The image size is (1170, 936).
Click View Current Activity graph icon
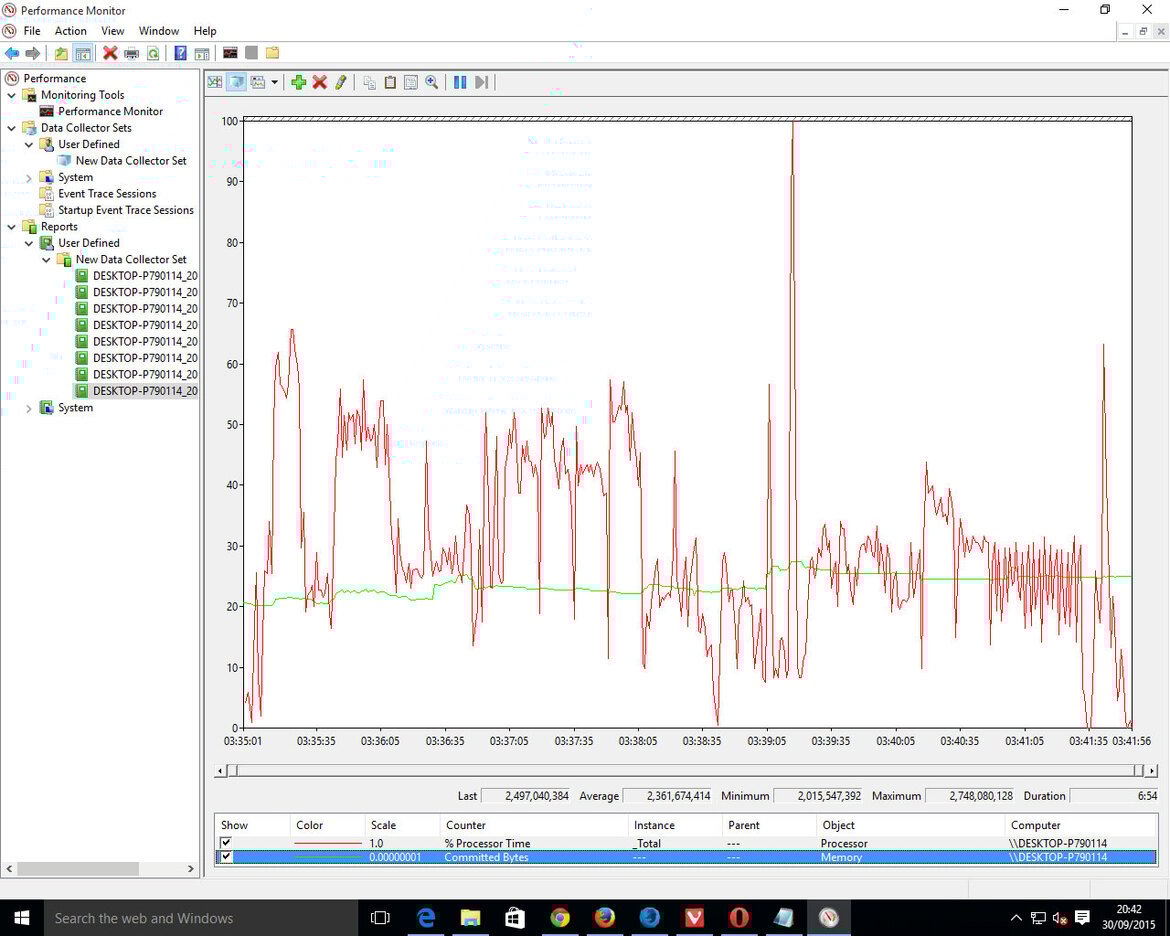tap(215, 82)
